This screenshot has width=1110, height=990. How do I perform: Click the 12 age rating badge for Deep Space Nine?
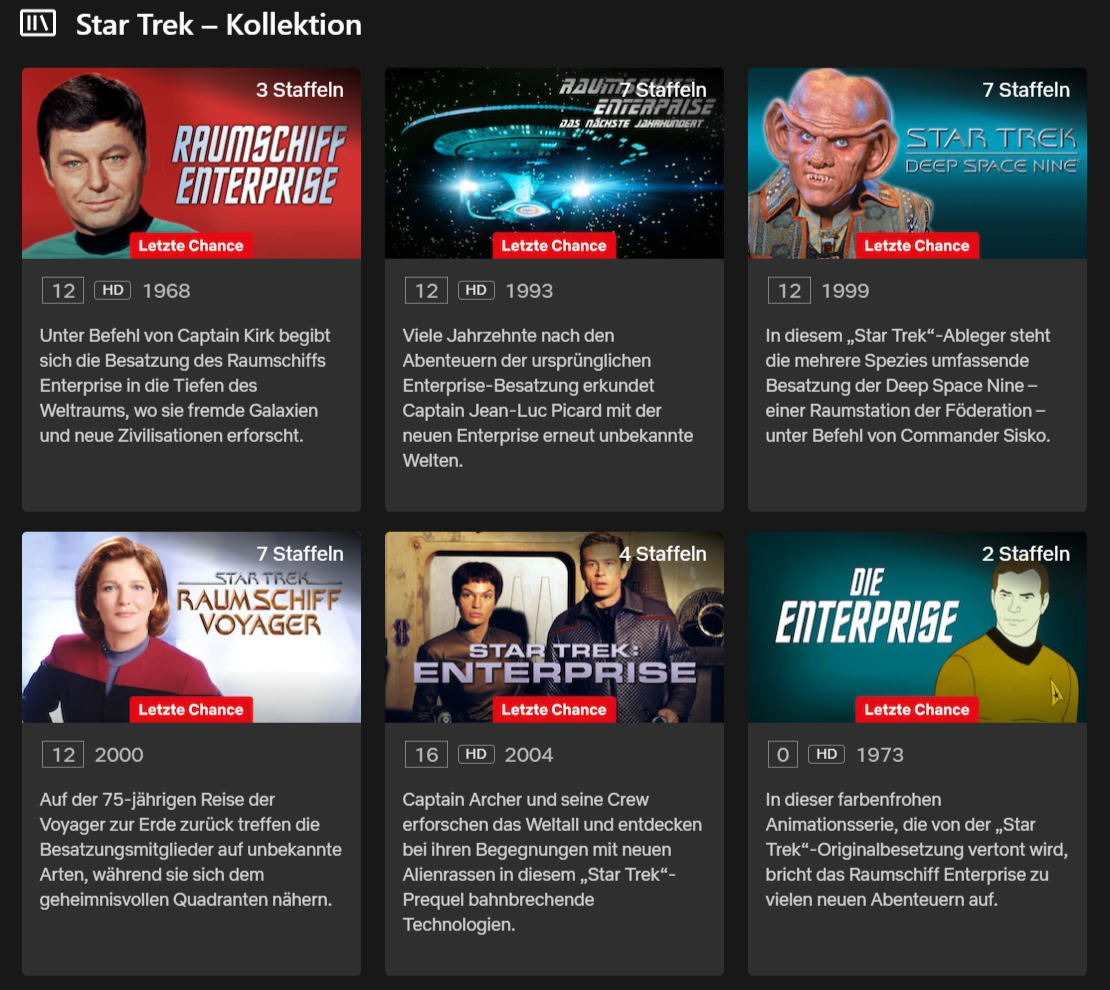(789, 290)
